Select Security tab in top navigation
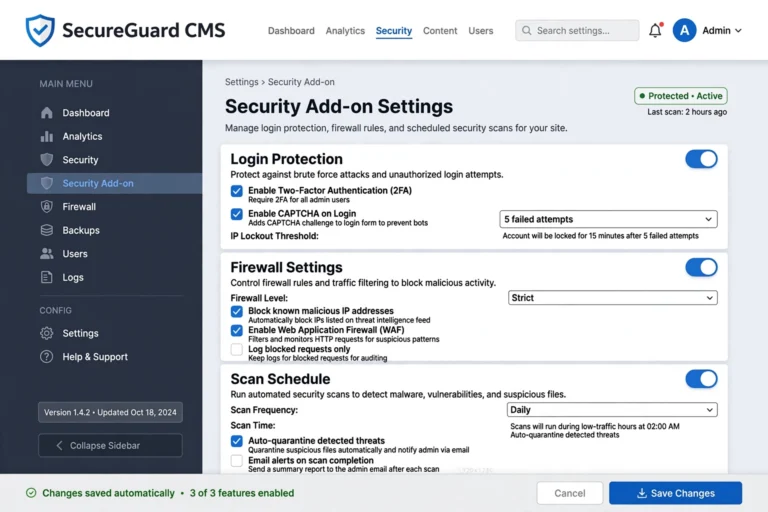Image resolution: width=768 pixels, height=512 pixels. click(394, 30)
